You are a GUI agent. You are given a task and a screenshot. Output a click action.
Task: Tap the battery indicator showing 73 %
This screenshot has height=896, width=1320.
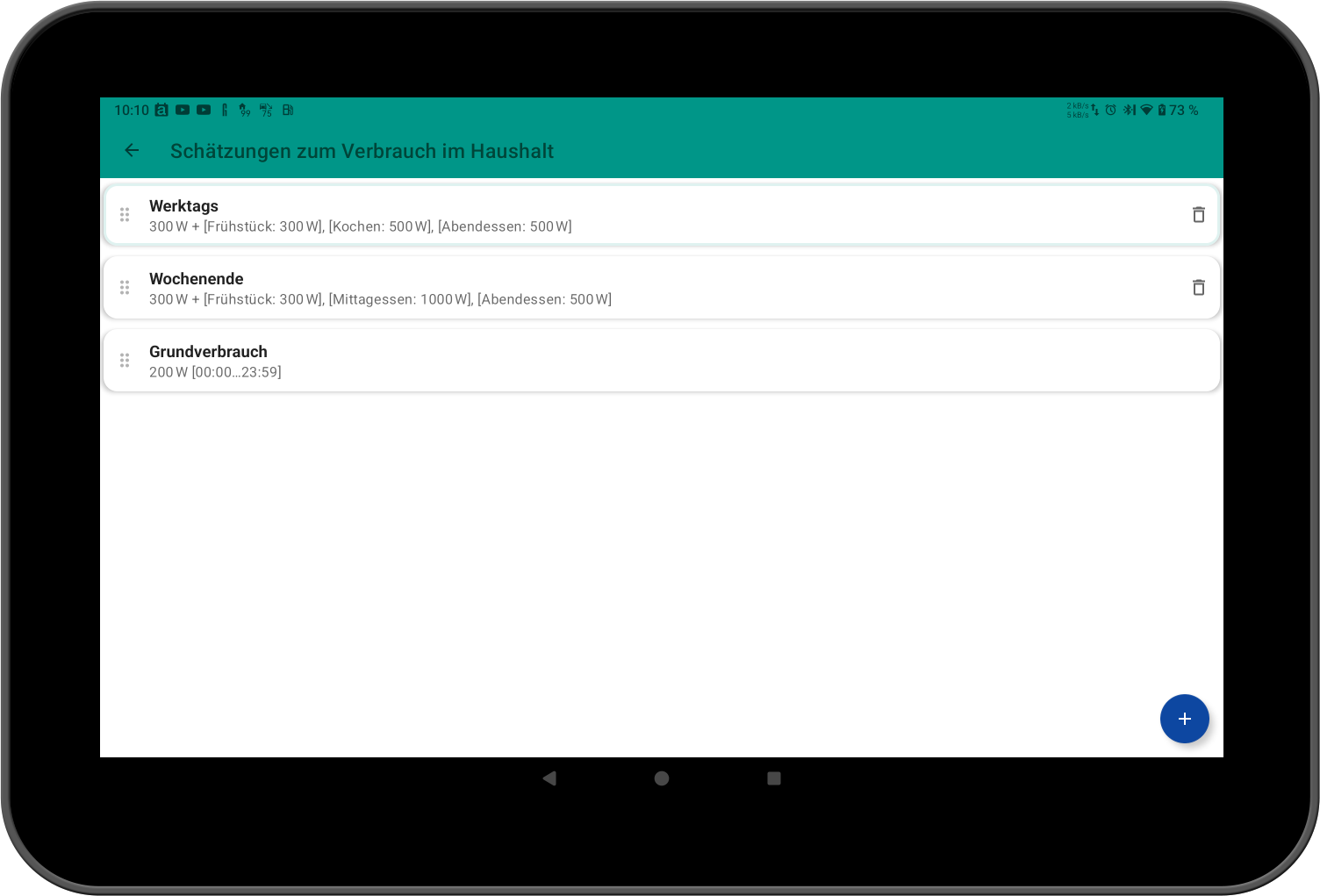(x=1176, y=110)
